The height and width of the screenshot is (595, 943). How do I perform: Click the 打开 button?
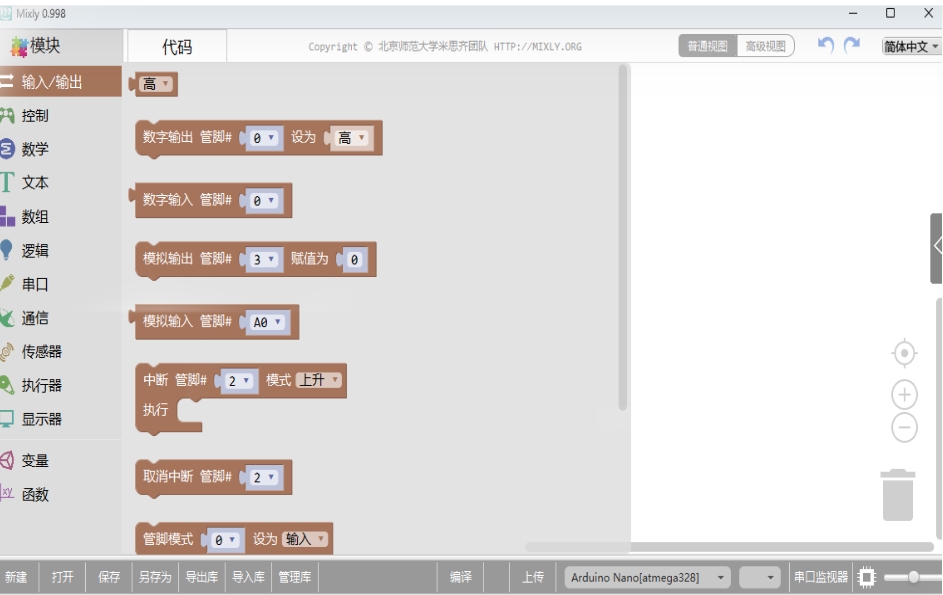click(x=63, y=577)
